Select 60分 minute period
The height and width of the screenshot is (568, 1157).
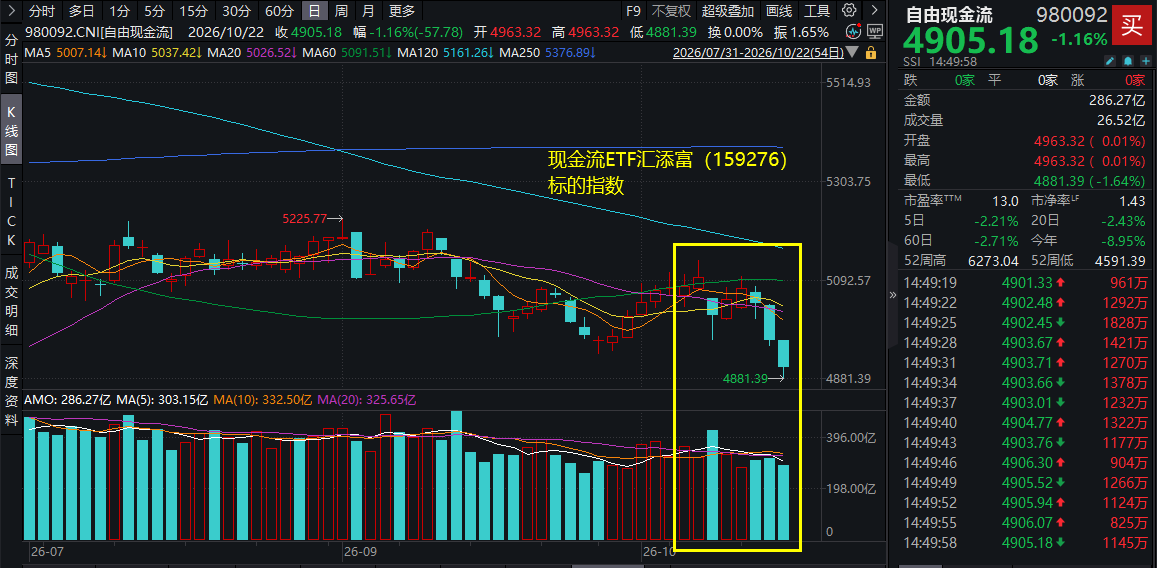[279, 11]
